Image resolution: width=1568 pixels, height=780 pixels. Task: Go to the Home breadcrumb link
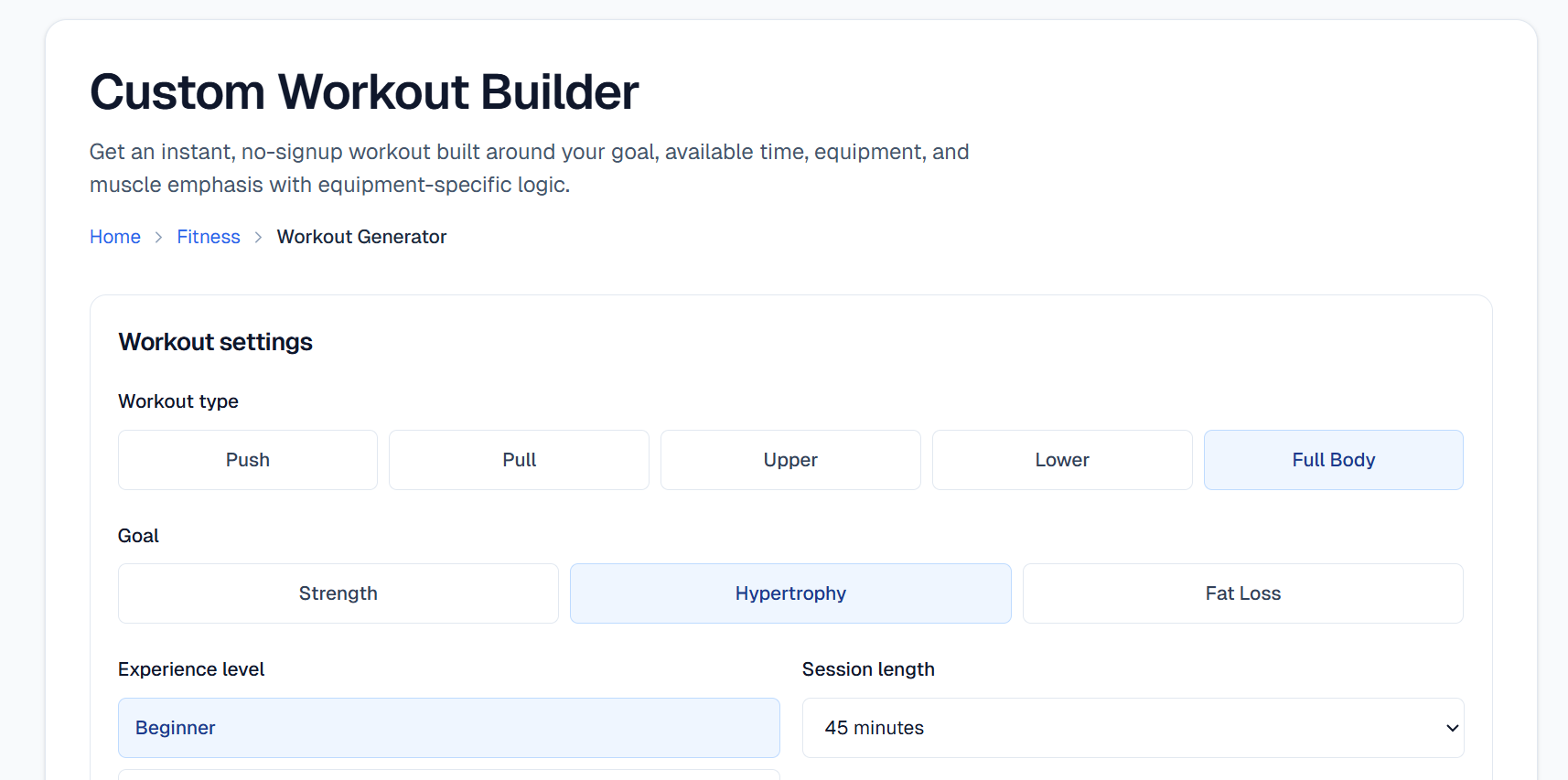click(115, 237)
